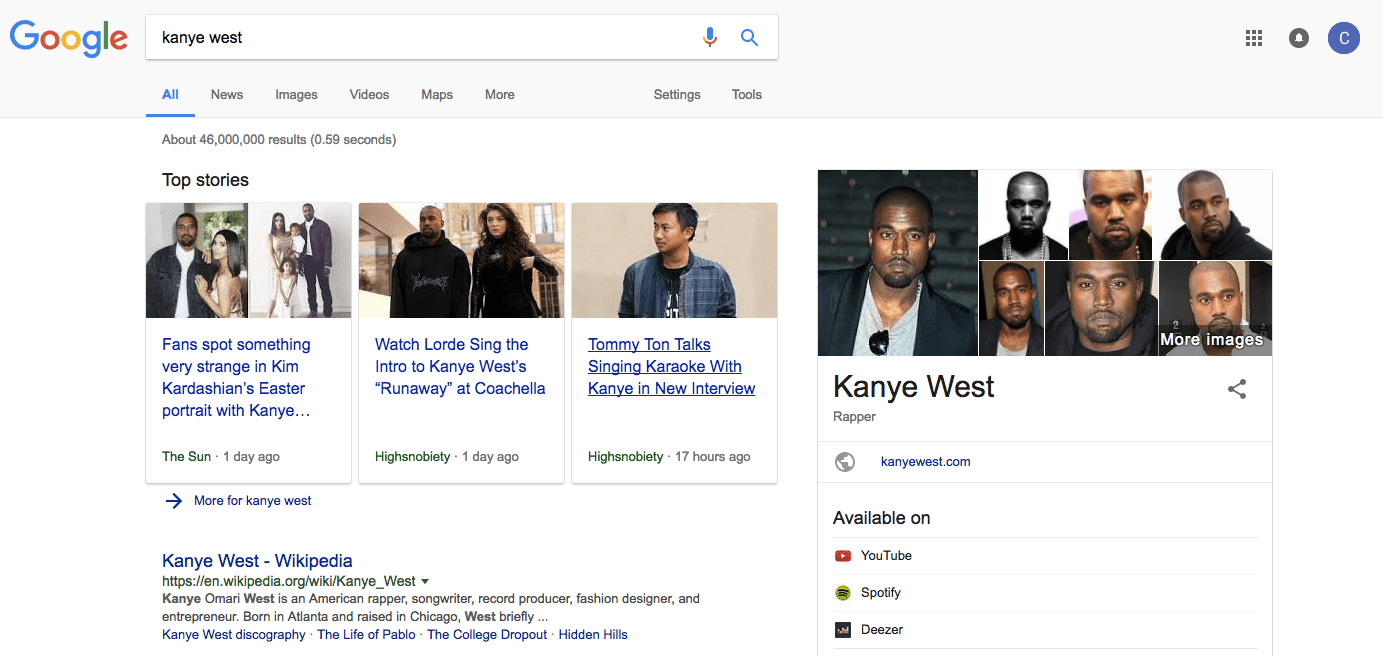Expand the search Tools options
Viewport: 1383px width, 656px height.
pos(746,95)
